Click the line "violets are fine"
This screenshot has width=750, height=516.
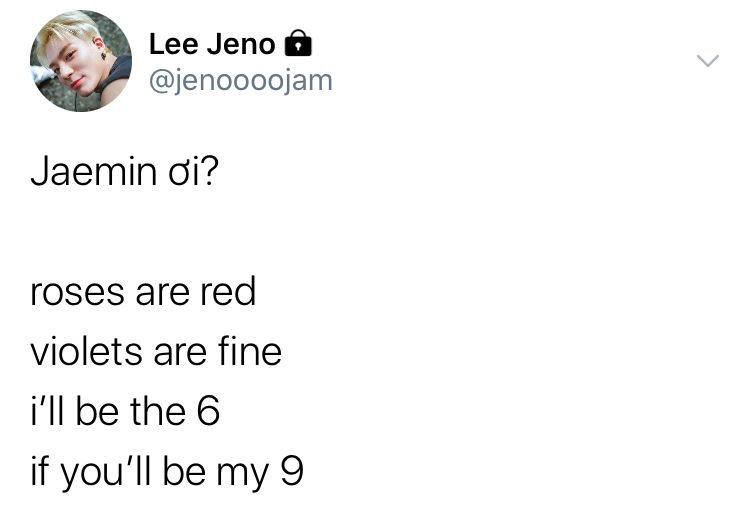(x=156, y=351)
